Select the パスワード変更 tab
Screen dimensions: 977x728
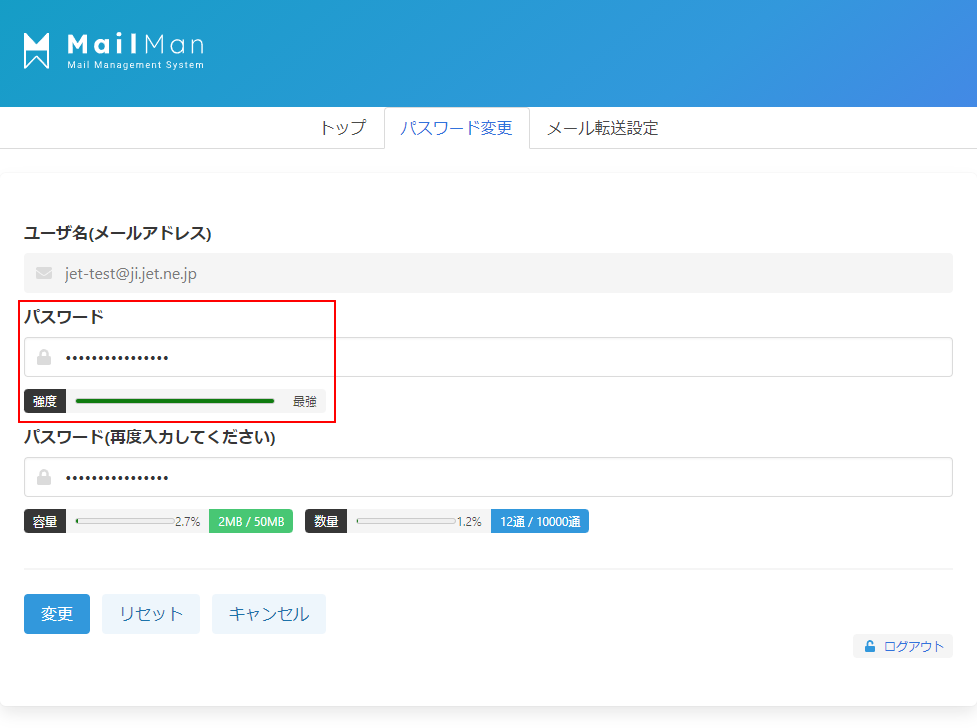[456, 128]
